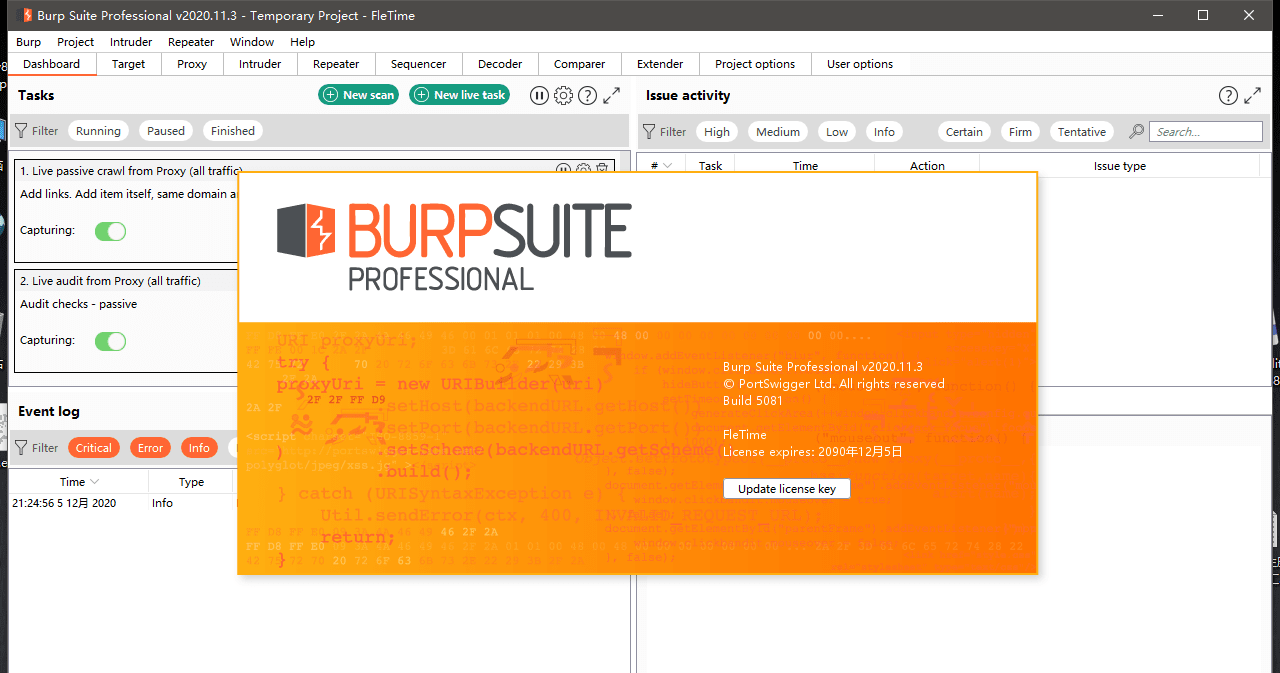Viewport: 1280px width, 673px height.
Task: Switch to the Intruder tab
Action: point(260,64)
